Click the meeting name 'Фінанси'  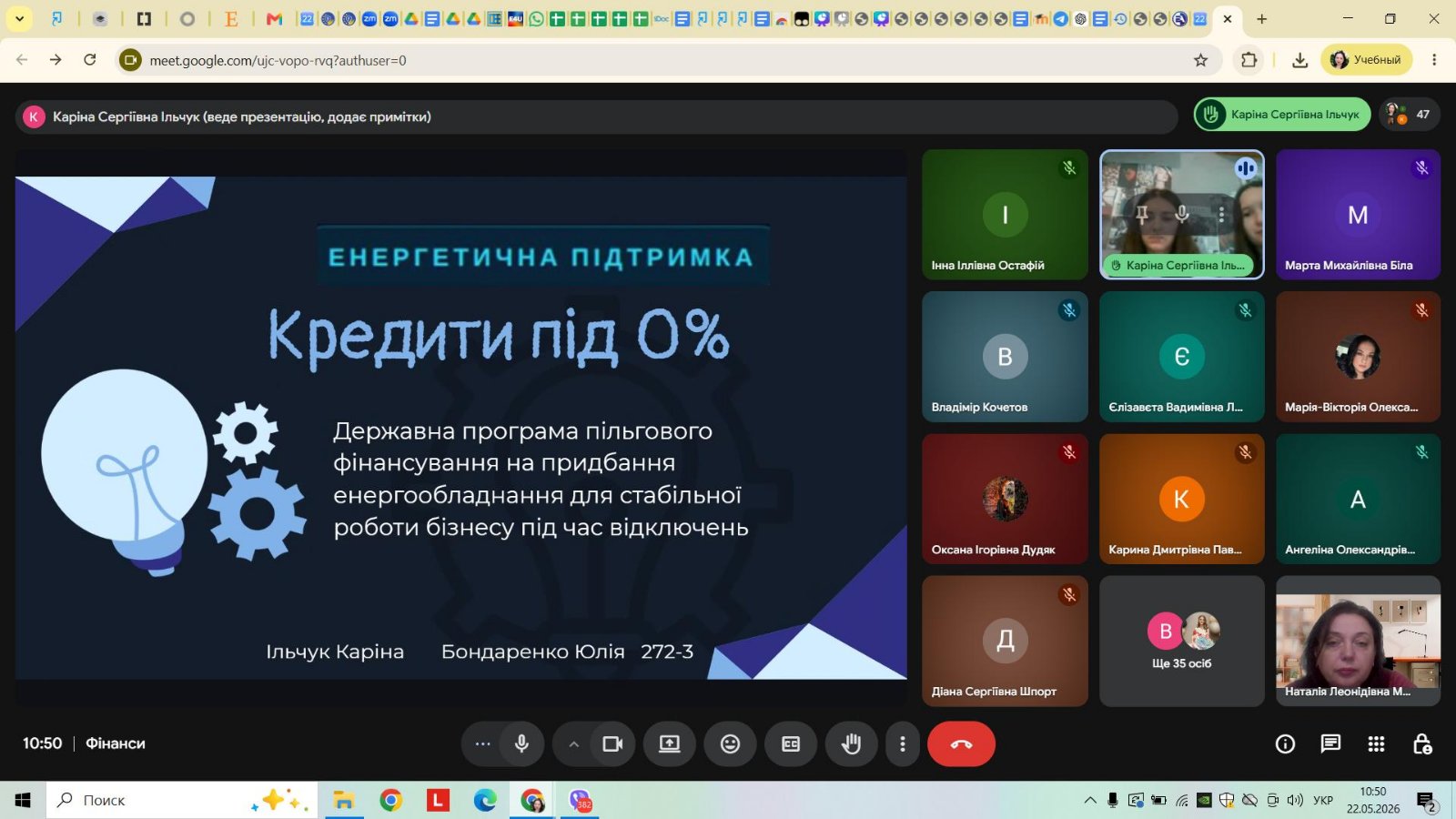tap(116, 743)
